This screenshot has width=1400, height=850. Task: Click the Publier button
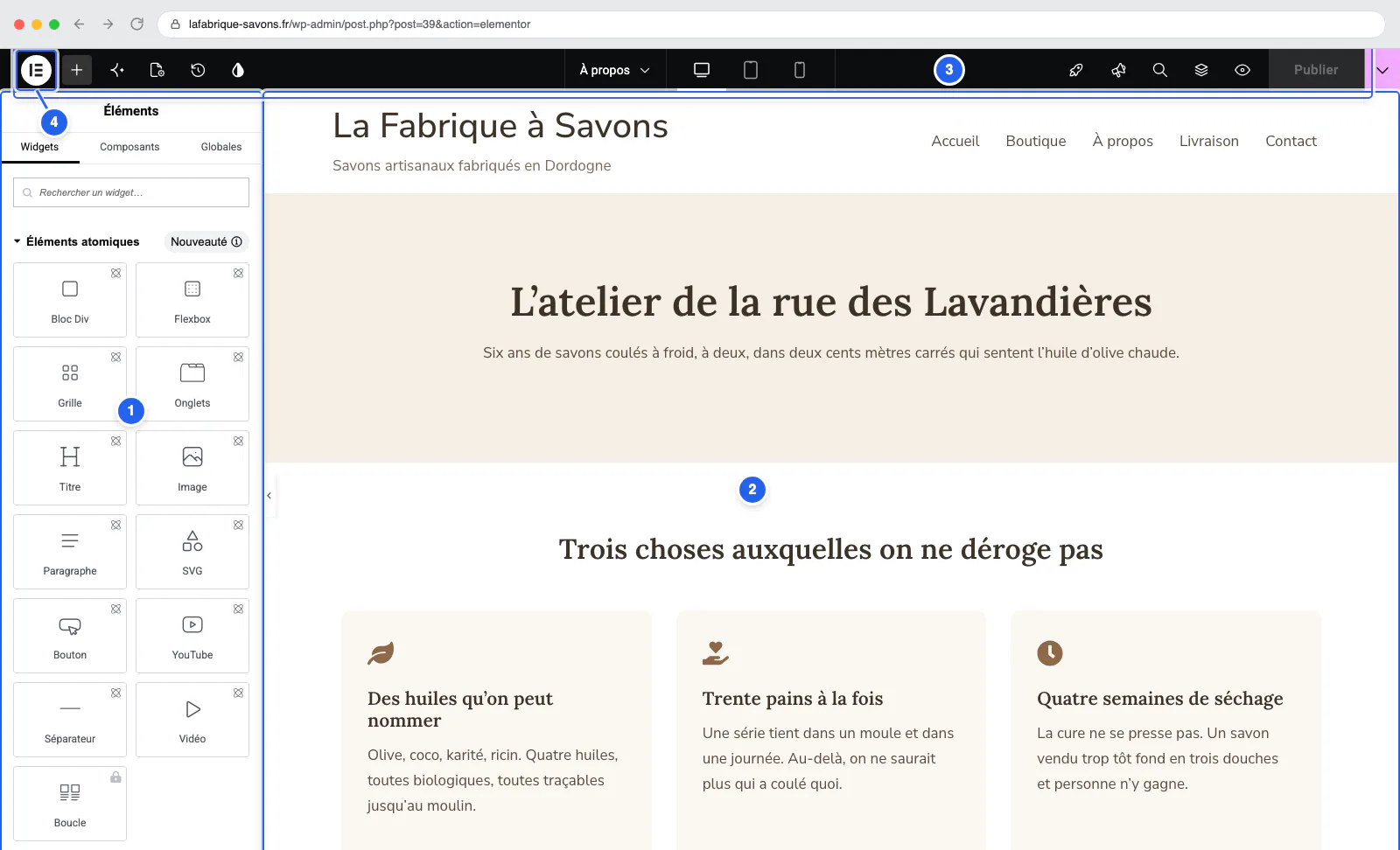(x=1316, y=70)
